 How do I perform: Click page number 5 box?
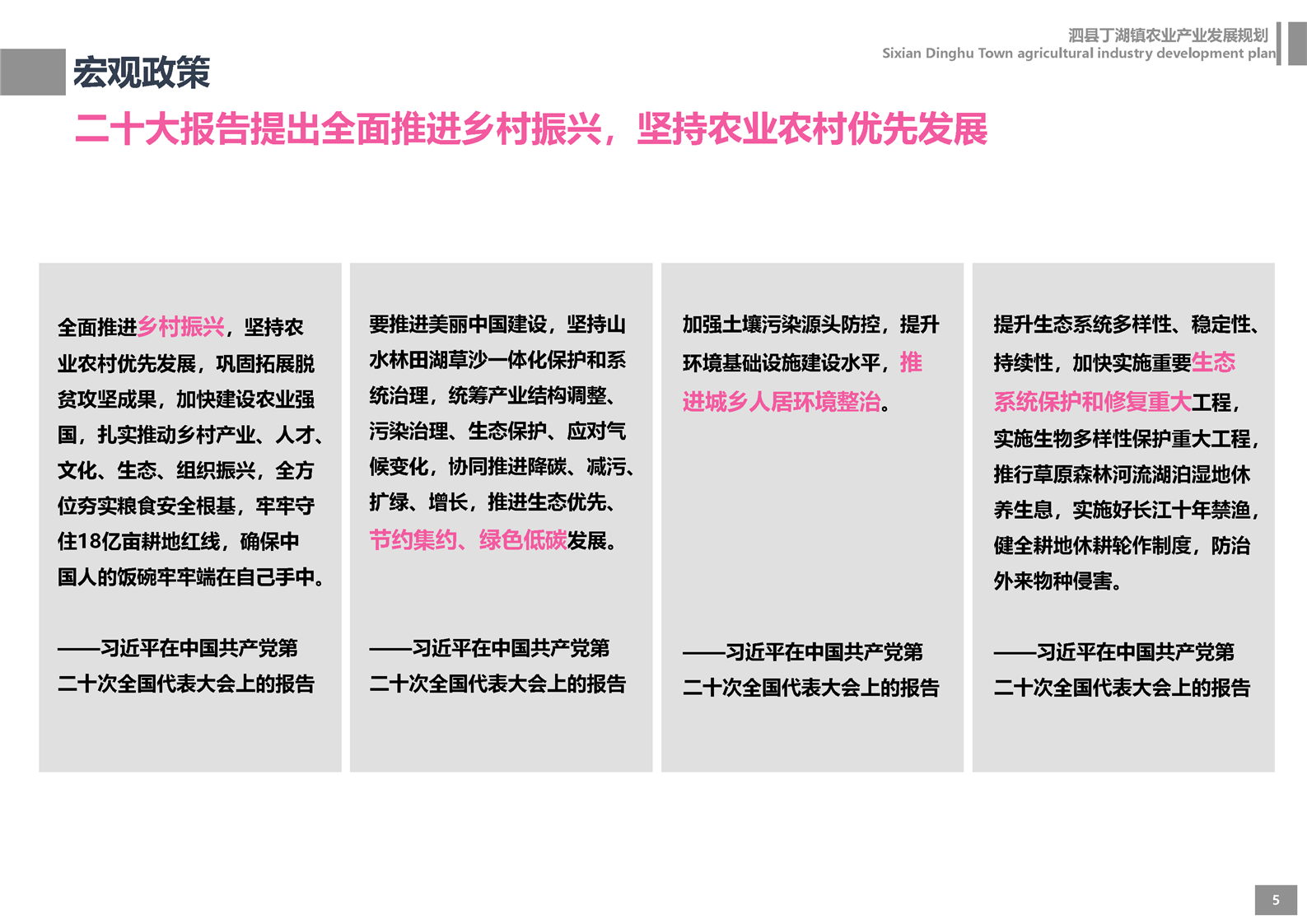1276,900
